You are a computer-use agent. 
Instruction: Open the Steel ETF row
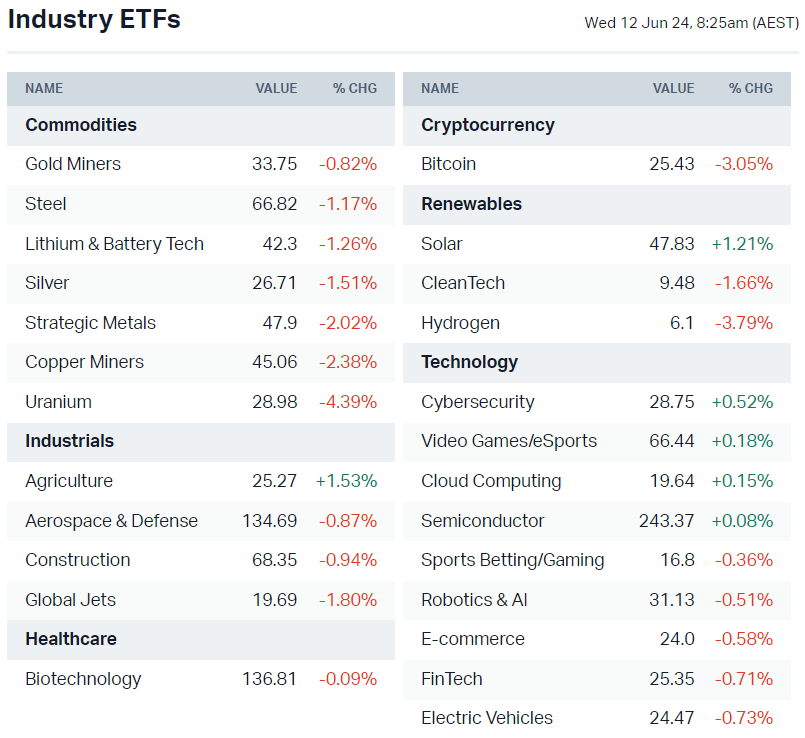(x=46, y=204)
